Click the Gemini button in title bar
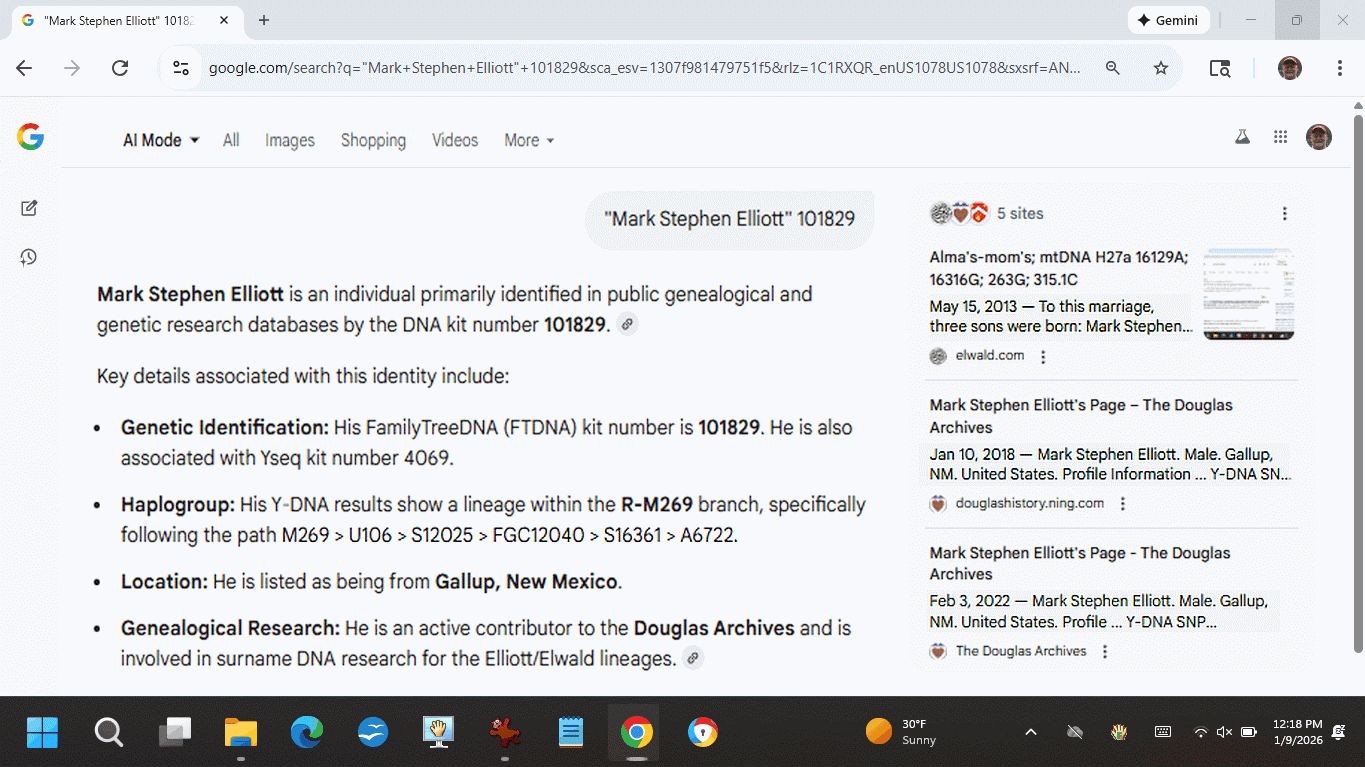 (x=1169, y=20)
